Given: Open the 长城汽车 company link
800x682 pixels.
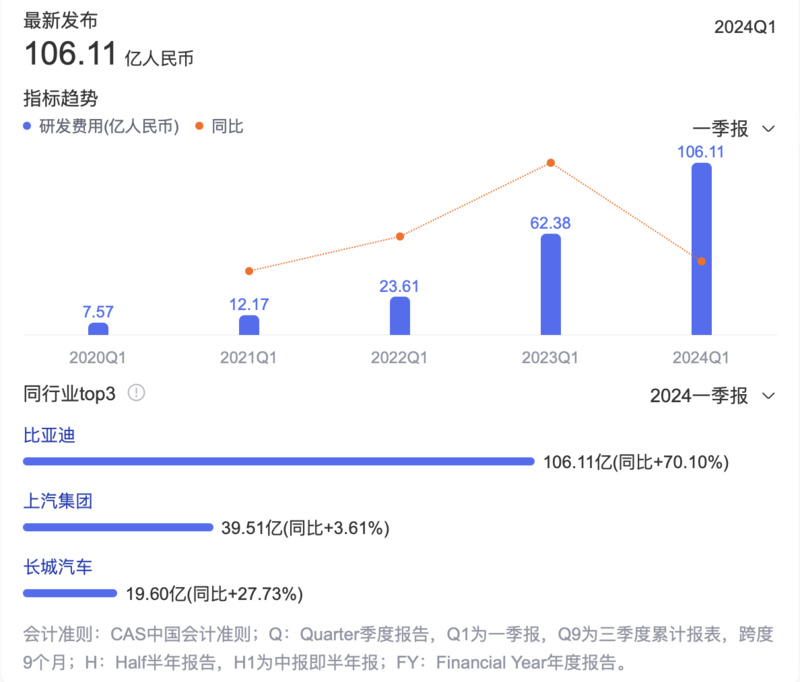Looking at the screenshot, I should tap(58, 567).
